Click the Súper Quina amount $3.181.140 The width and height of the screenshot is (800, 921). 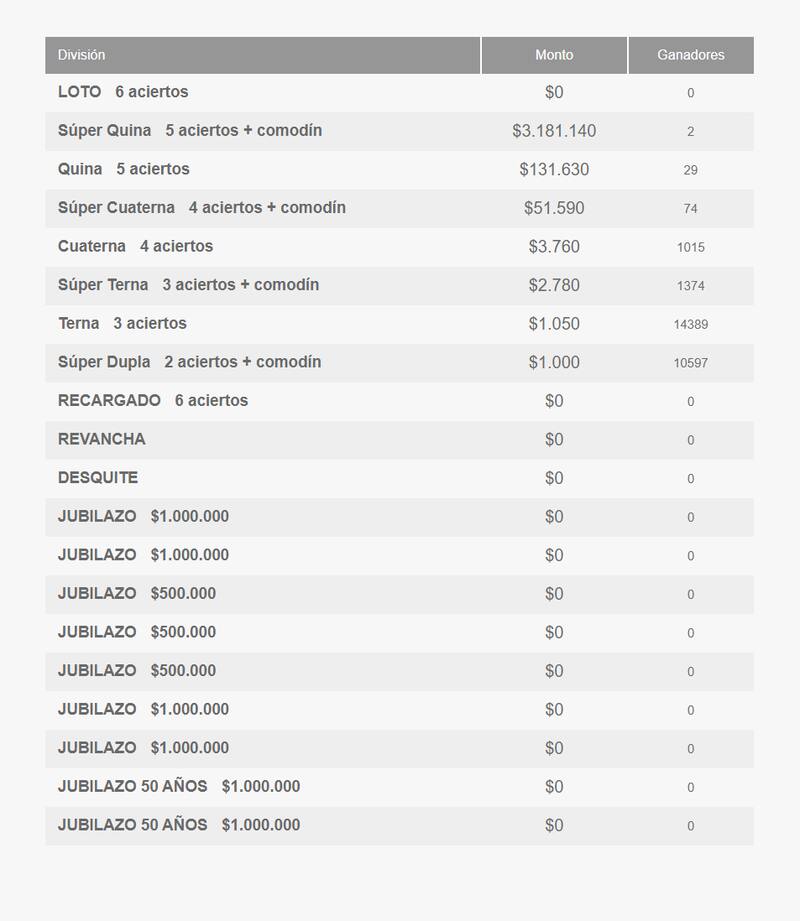pos(554,131)
